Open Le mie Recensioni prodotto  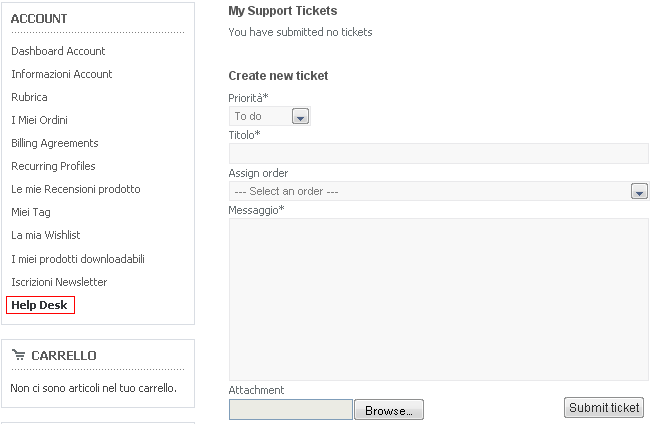click(x=76, y=189)
